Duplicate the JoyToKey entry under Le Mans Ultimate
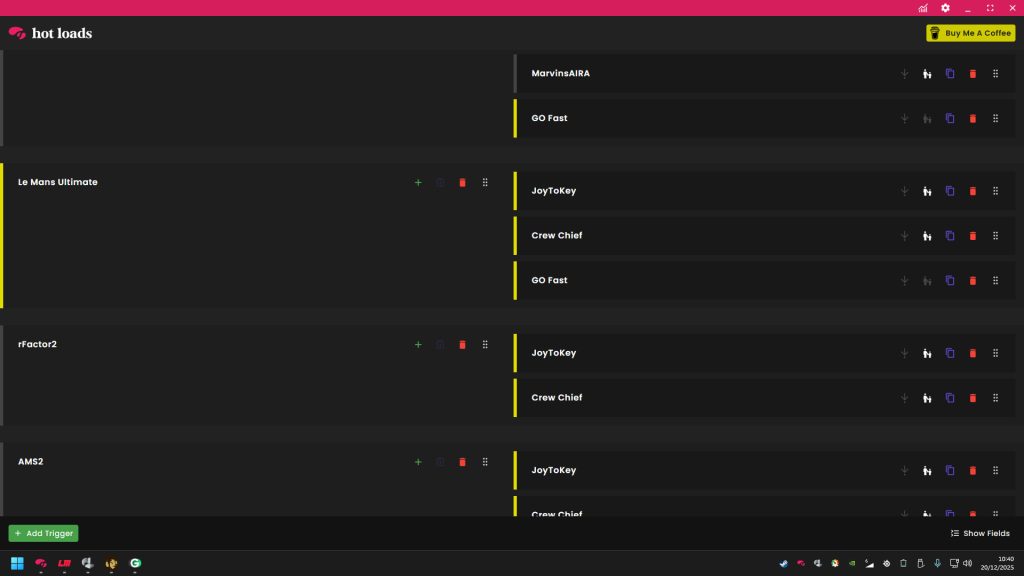 coord(950,191)
